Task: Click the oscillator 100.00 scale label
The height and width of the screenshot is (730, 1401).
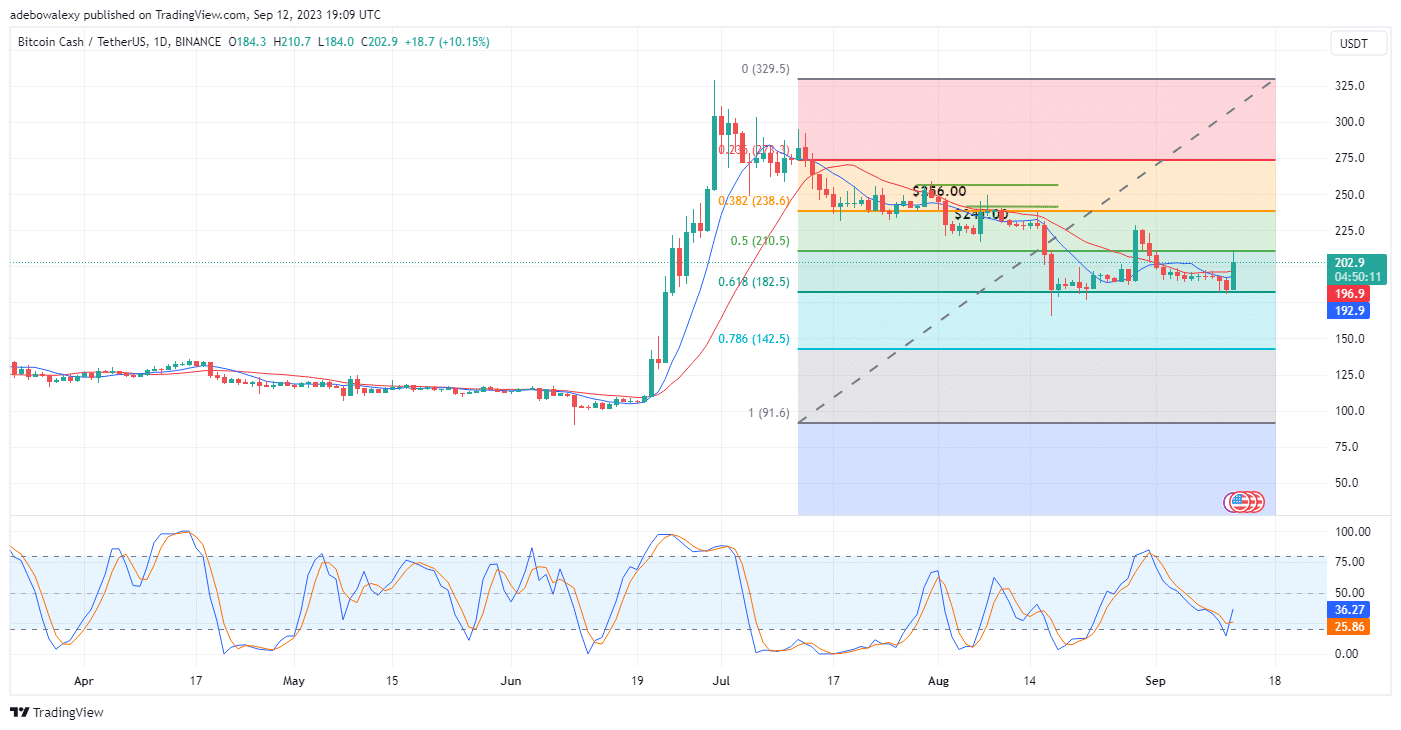Action: pyautogui.click(x=1352, y=532)
